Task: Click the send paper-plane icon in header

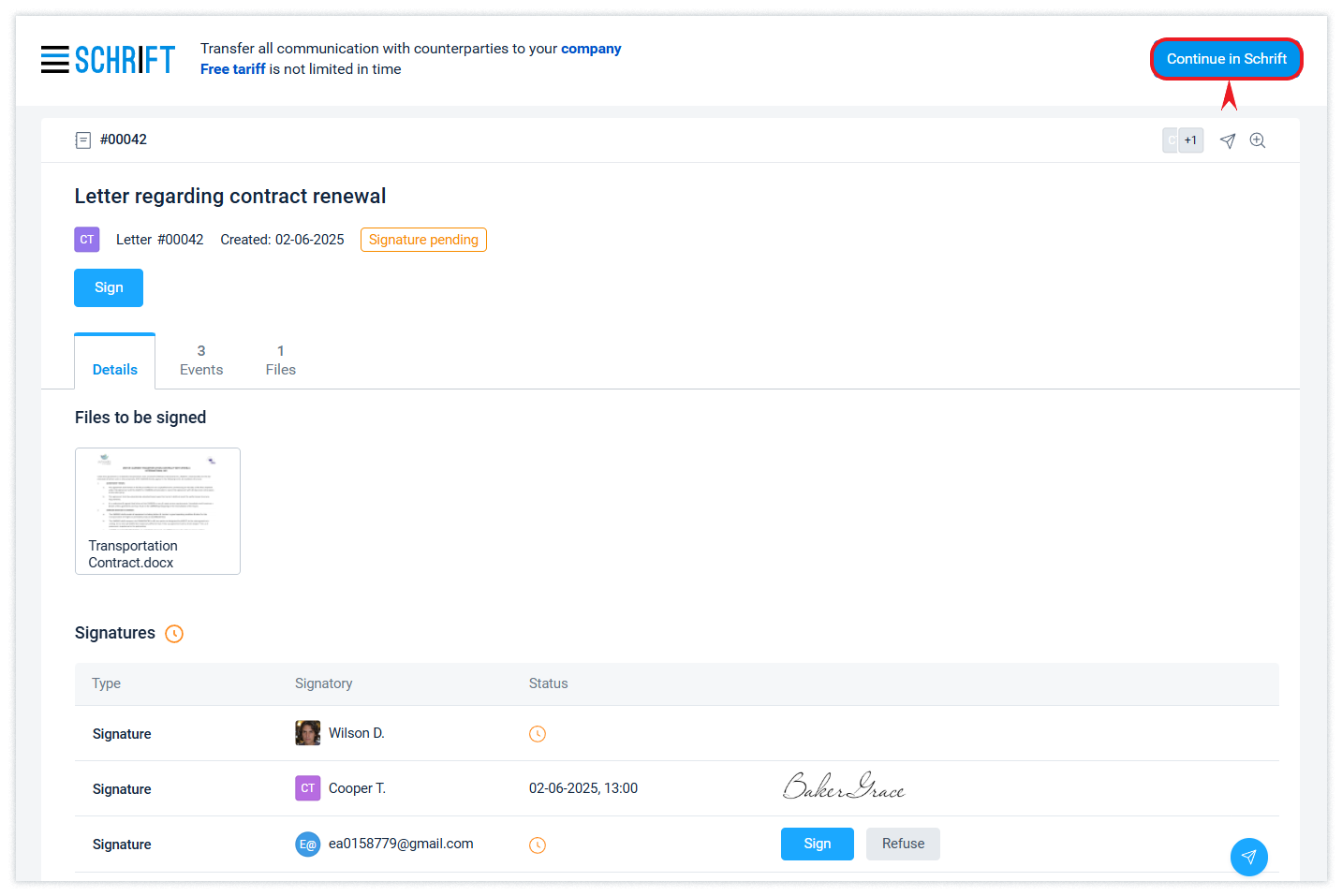Action: [1228, 140]
